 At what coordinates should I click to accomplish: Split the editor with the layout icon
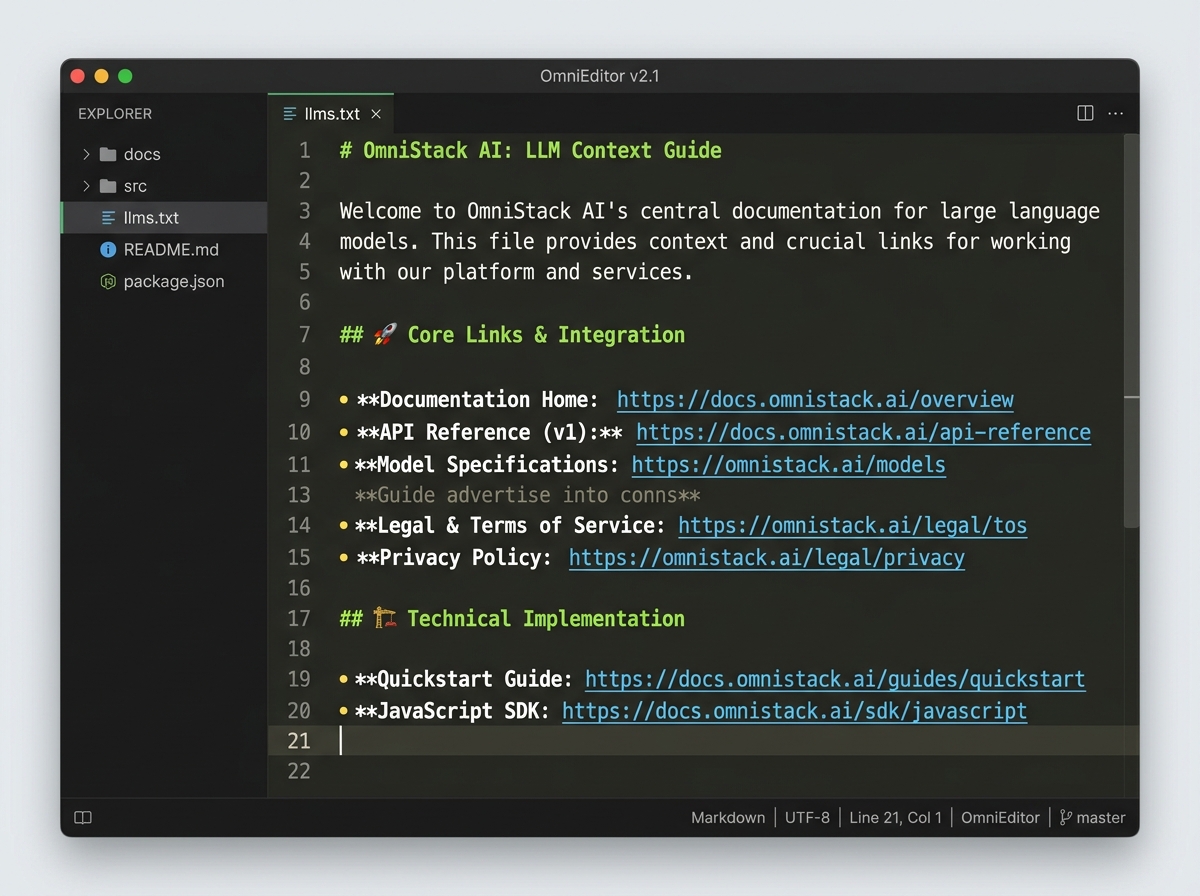1085,113
